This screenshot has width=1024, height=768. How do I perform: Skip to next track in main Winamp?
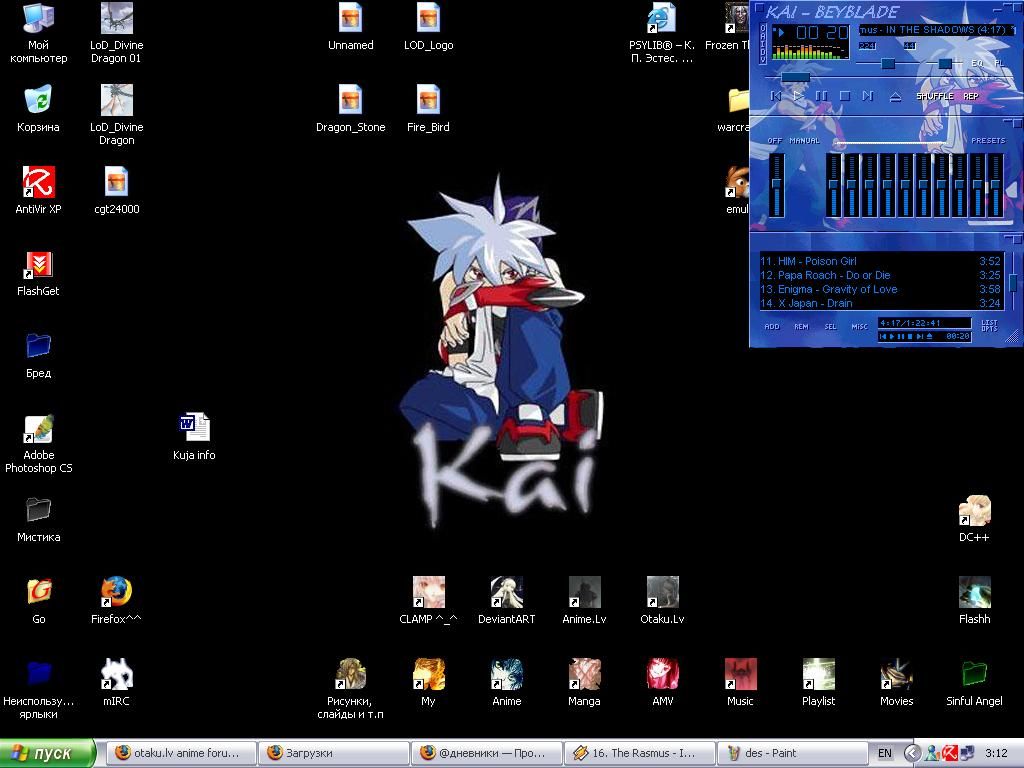tap(868, 96)
